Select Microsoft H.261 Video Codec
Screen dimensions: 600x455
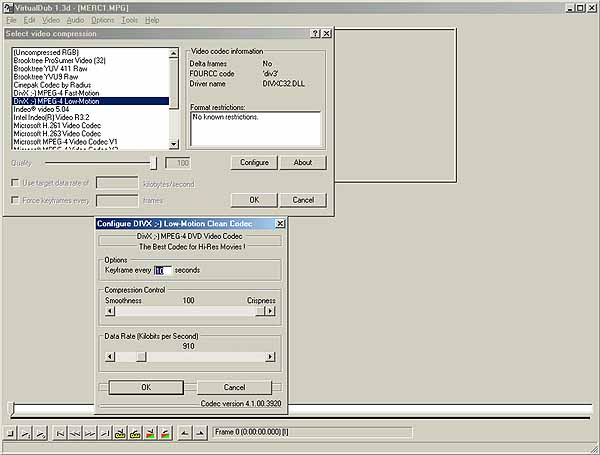91,126
